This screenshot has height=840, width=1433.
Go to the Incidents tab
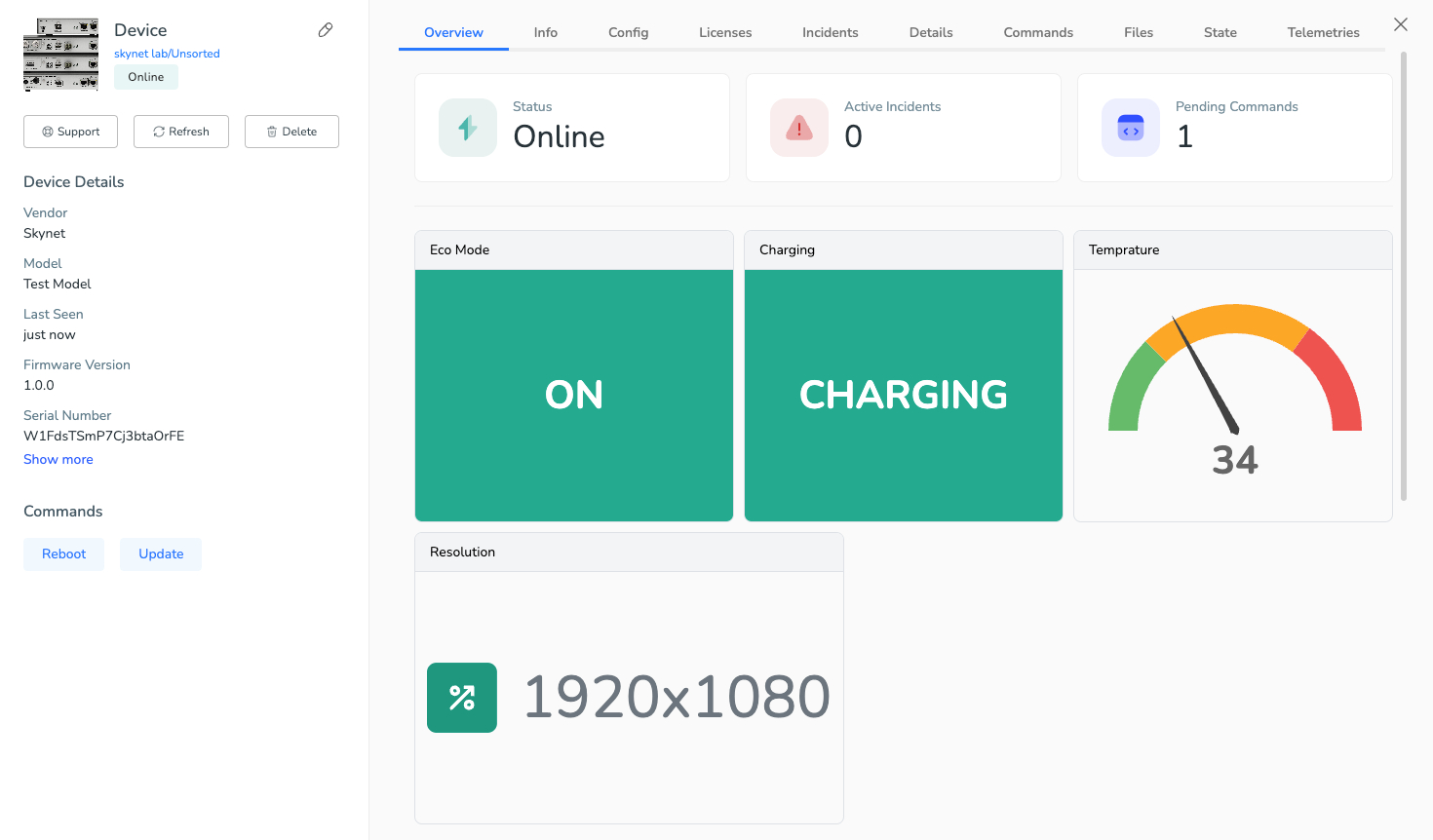[831, 32]
